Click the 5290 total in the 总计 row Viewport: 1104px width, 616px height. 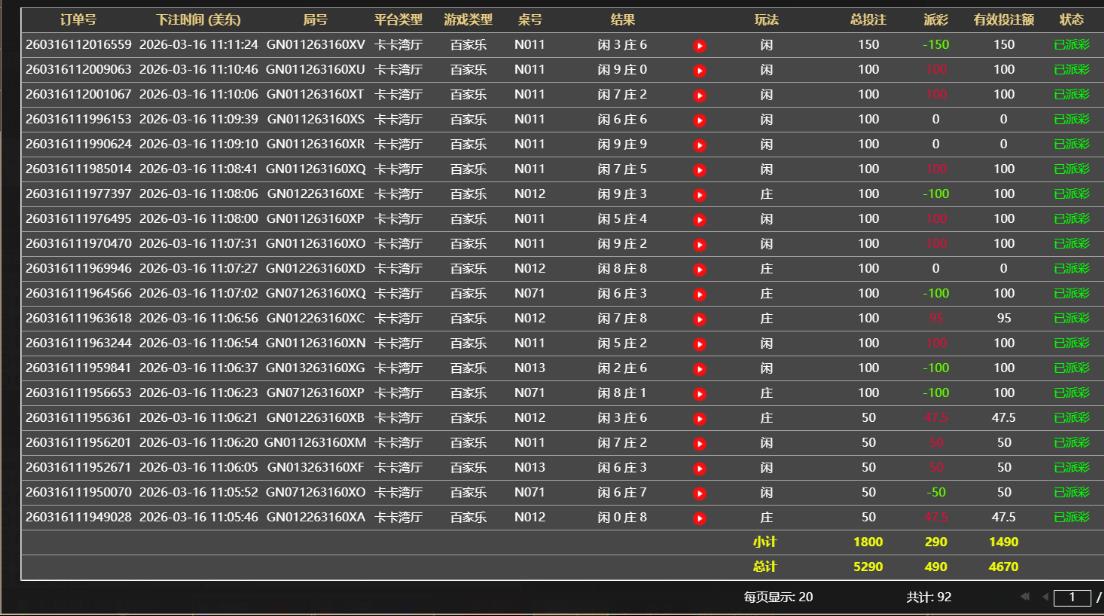coord(866,566)
